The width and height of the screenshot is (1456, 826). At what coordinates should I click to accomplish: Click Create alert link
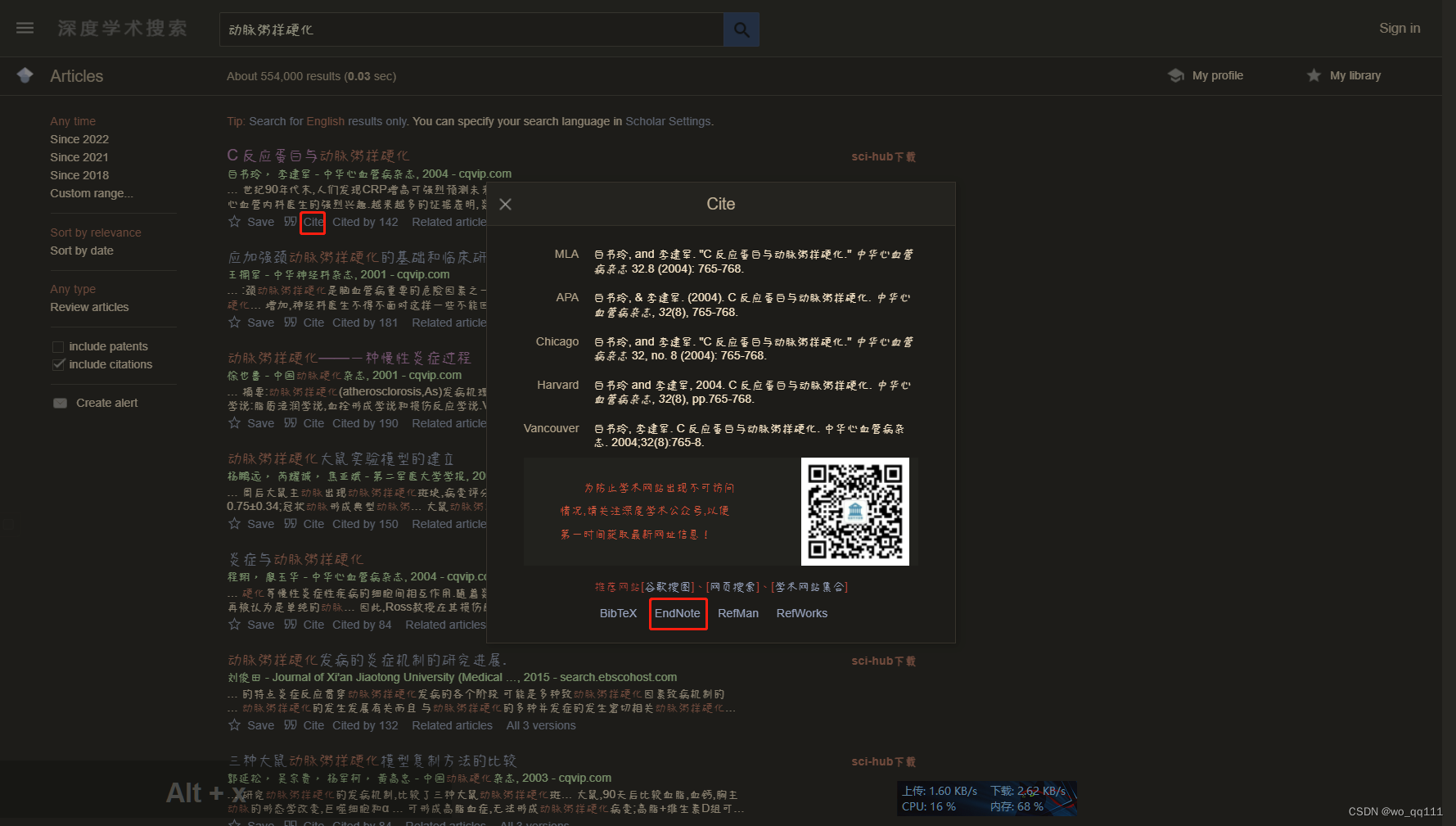coord(107,403)
